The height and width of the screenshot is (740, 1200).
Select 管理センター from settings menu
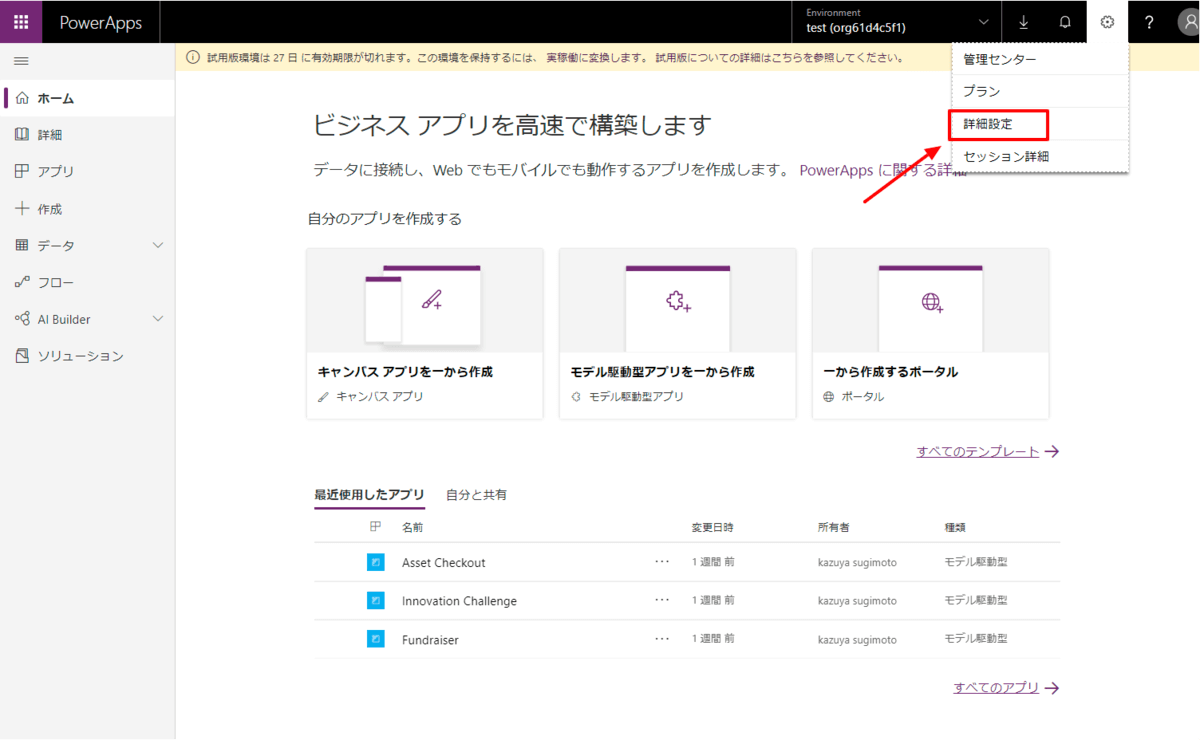[x=999, y=60]
